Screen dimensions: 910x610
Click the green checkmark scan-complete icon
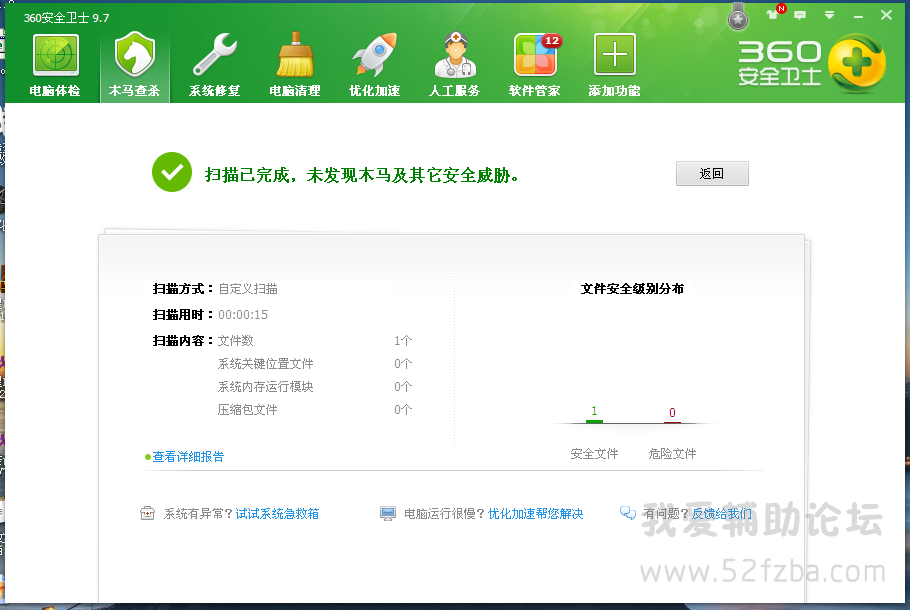tap(172, 172)
